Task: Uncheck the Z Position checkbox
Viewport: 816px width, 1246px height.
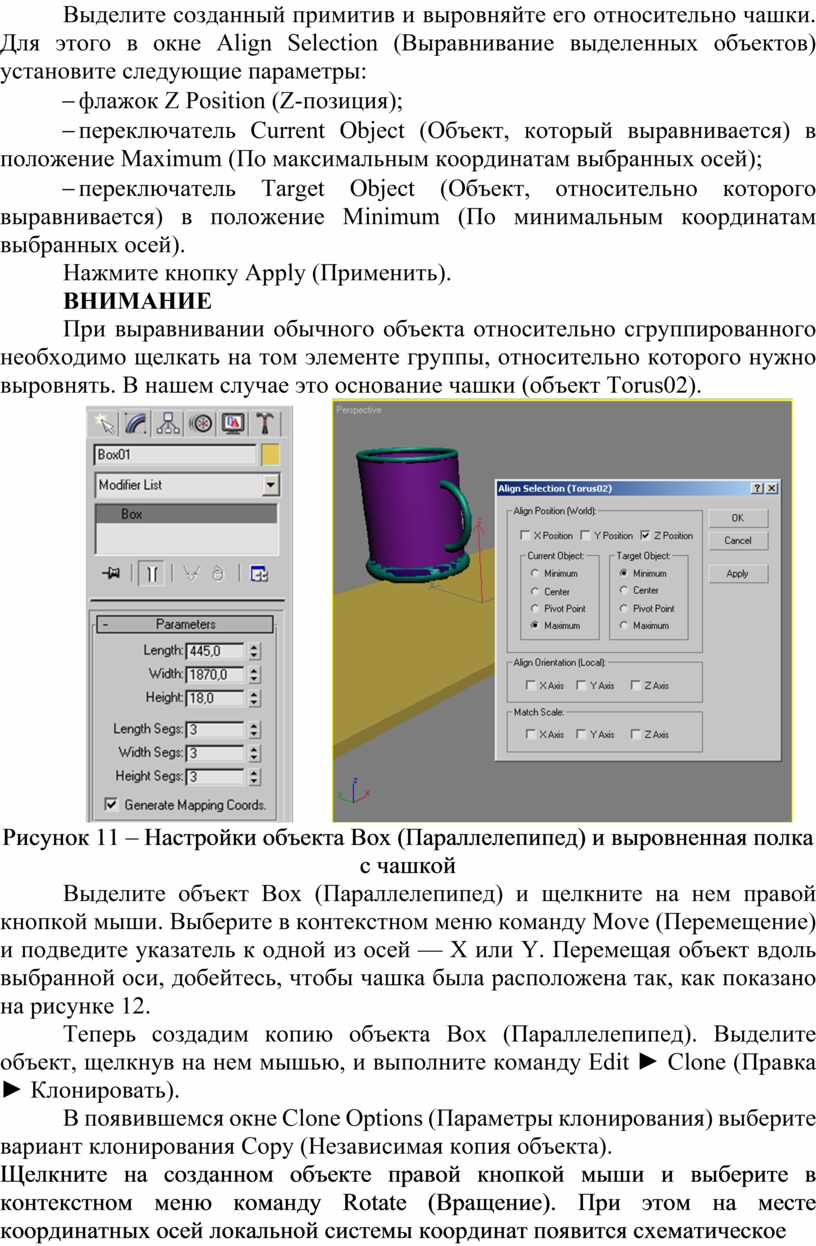Action: 645,536
